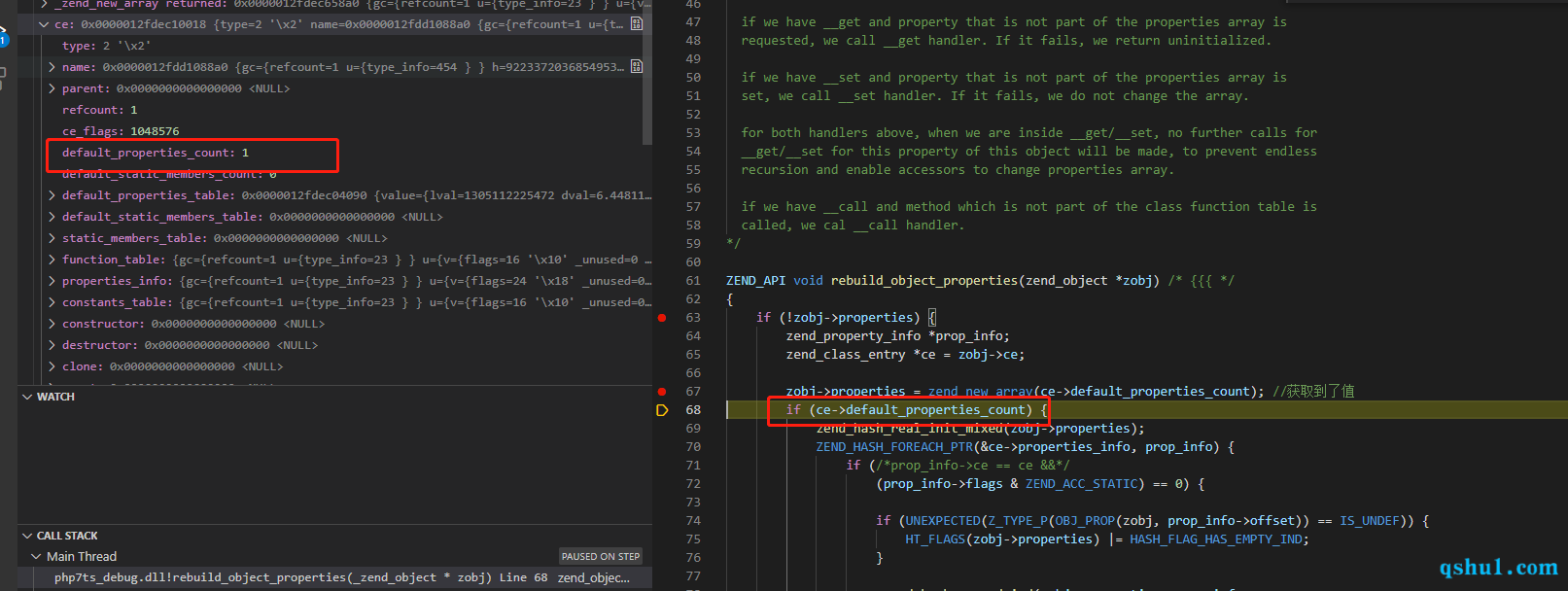Image resolution: width=1568 pixels, height=591 pixels.
Task: Open binary data view for name variable
Action: coord(636,66)
